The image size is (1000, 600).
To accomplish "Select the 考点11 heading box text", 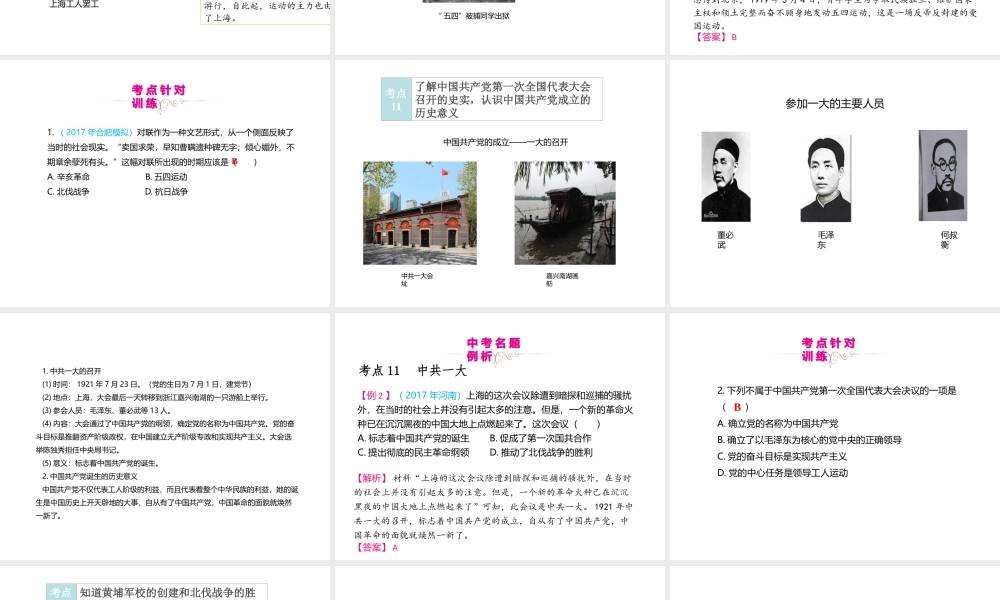I will [503, 99].
